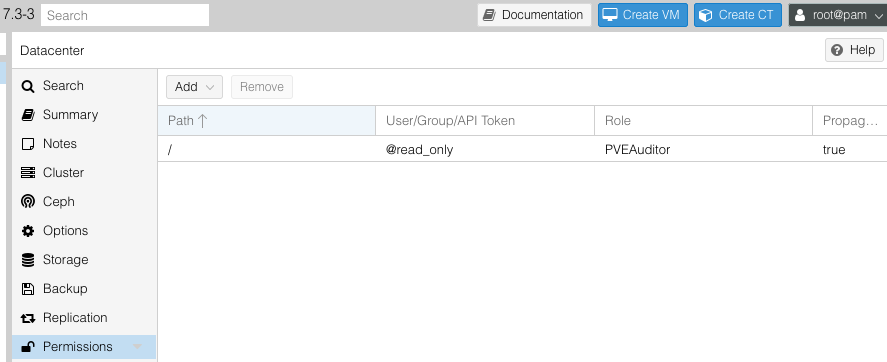Open the Summary book icon
Screen dimensions: 887x362
tap(28, 115)
